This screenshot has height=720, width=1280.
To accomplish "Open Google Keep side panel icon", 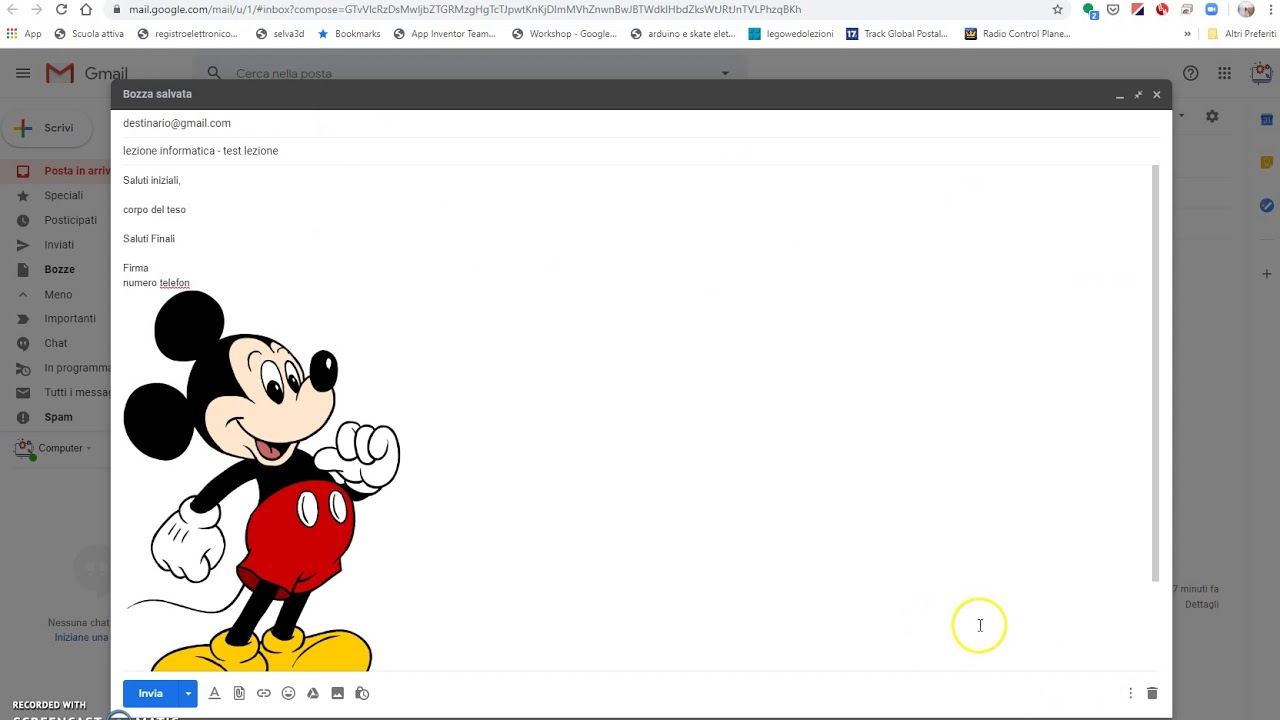I will click(x=1266, y=162).
